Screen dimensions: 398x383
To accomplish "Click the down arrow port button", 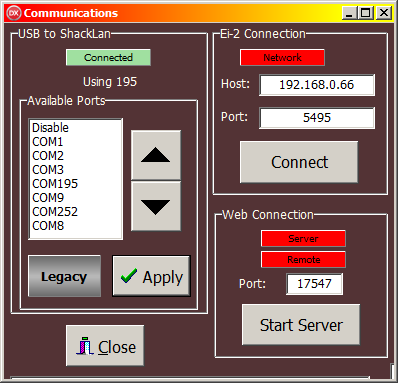I will click(x=156, y=206).
